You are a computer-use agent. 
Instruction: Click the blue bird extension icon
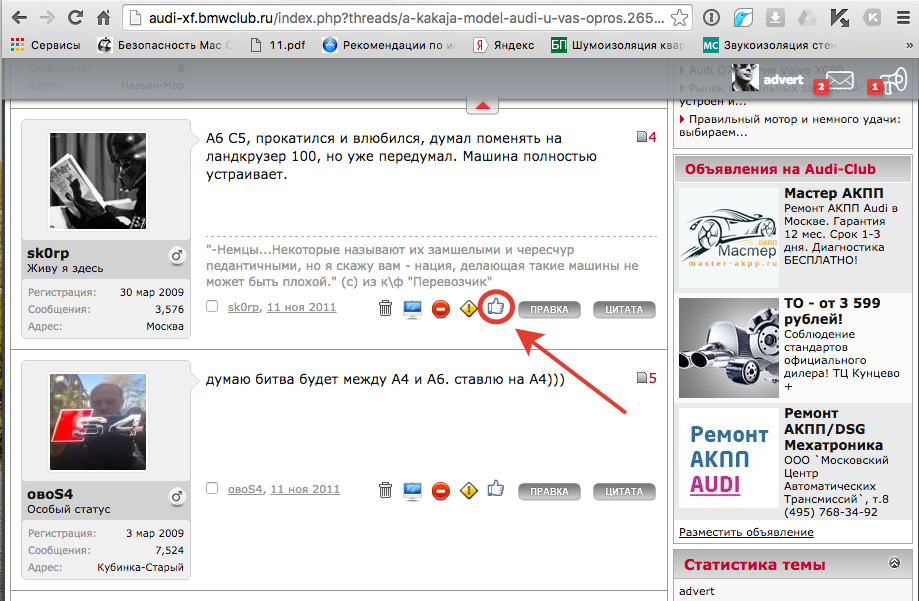(x=743, y=18)
